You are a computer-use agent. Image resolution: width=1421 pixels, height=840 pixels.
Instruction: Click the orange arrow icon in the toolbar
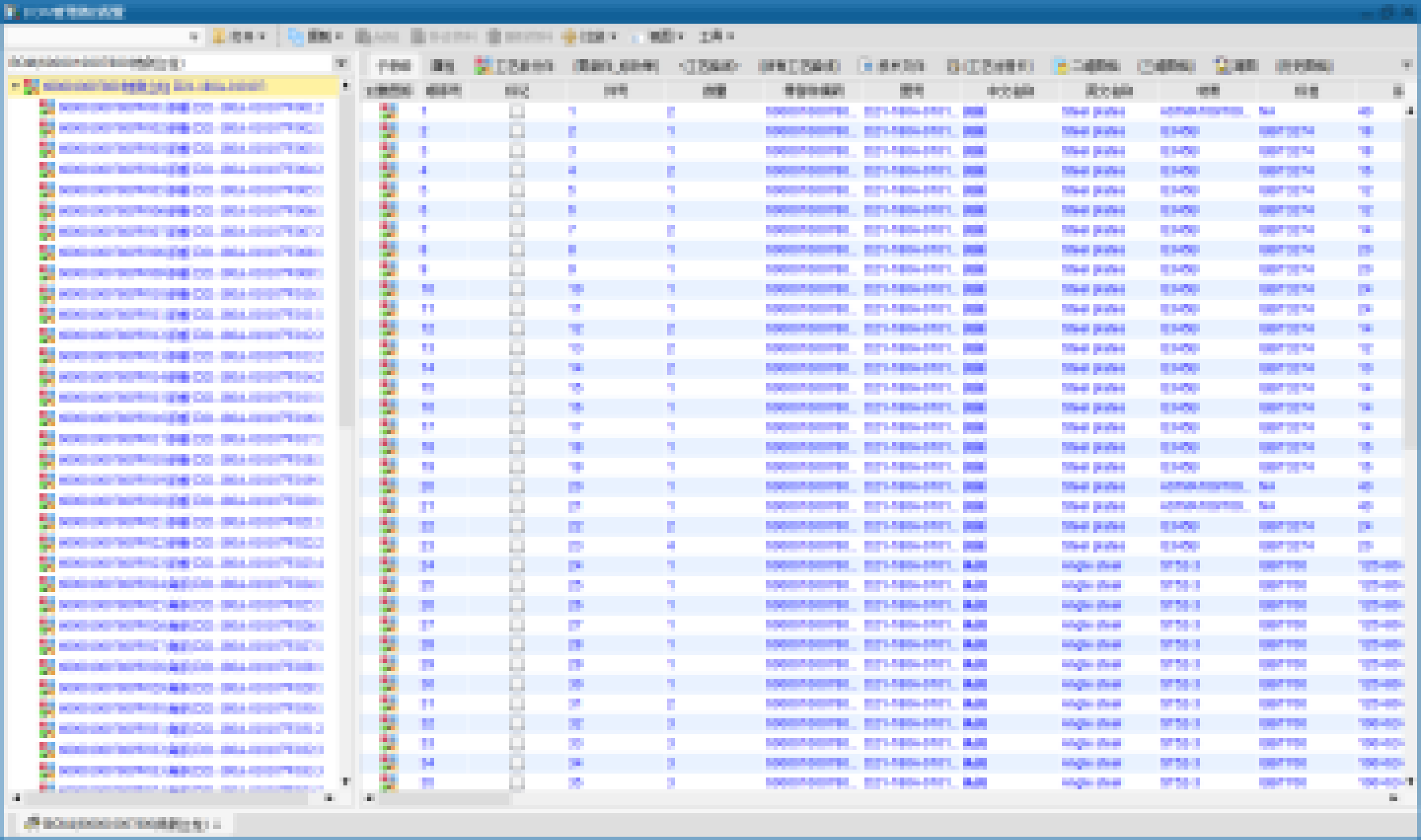click(569, 37)
